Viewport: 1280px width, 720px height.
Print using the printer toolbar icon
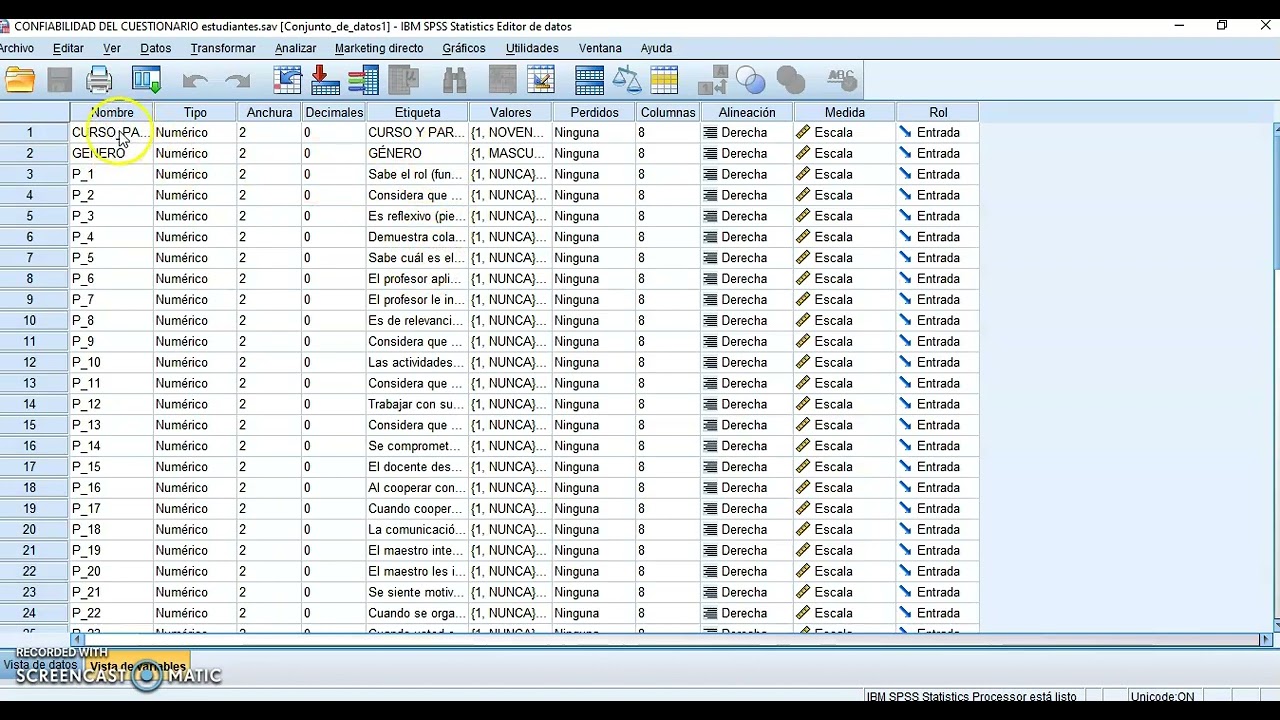click(x=99, y=80)
